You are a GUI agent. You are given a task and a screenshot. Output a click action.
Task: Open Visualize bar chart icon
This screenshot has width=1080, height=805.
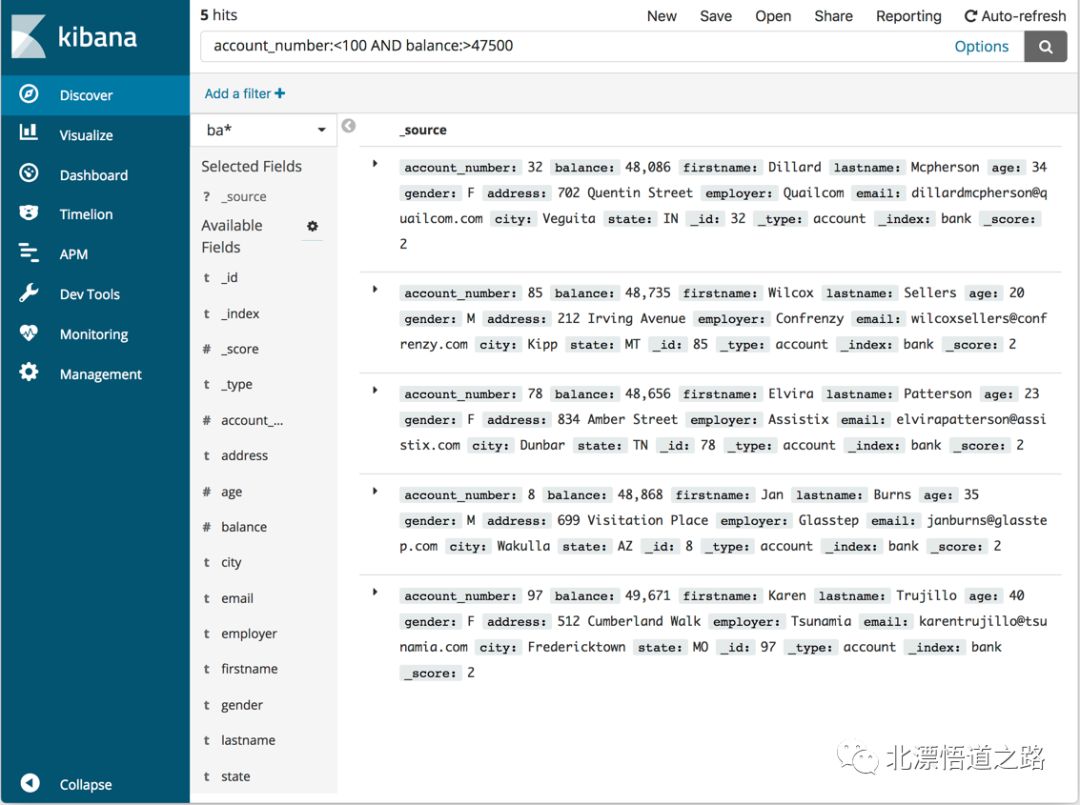click(x=28, y=132)
